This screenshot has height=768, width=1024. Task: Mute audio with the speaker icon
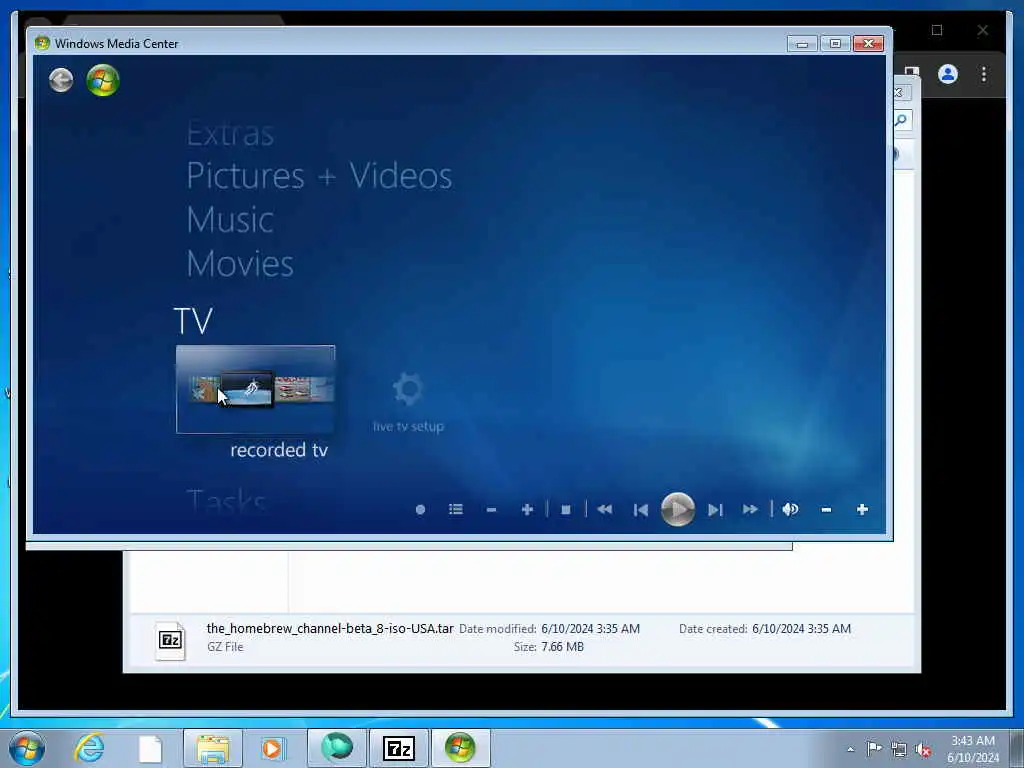tap(790, 509)
